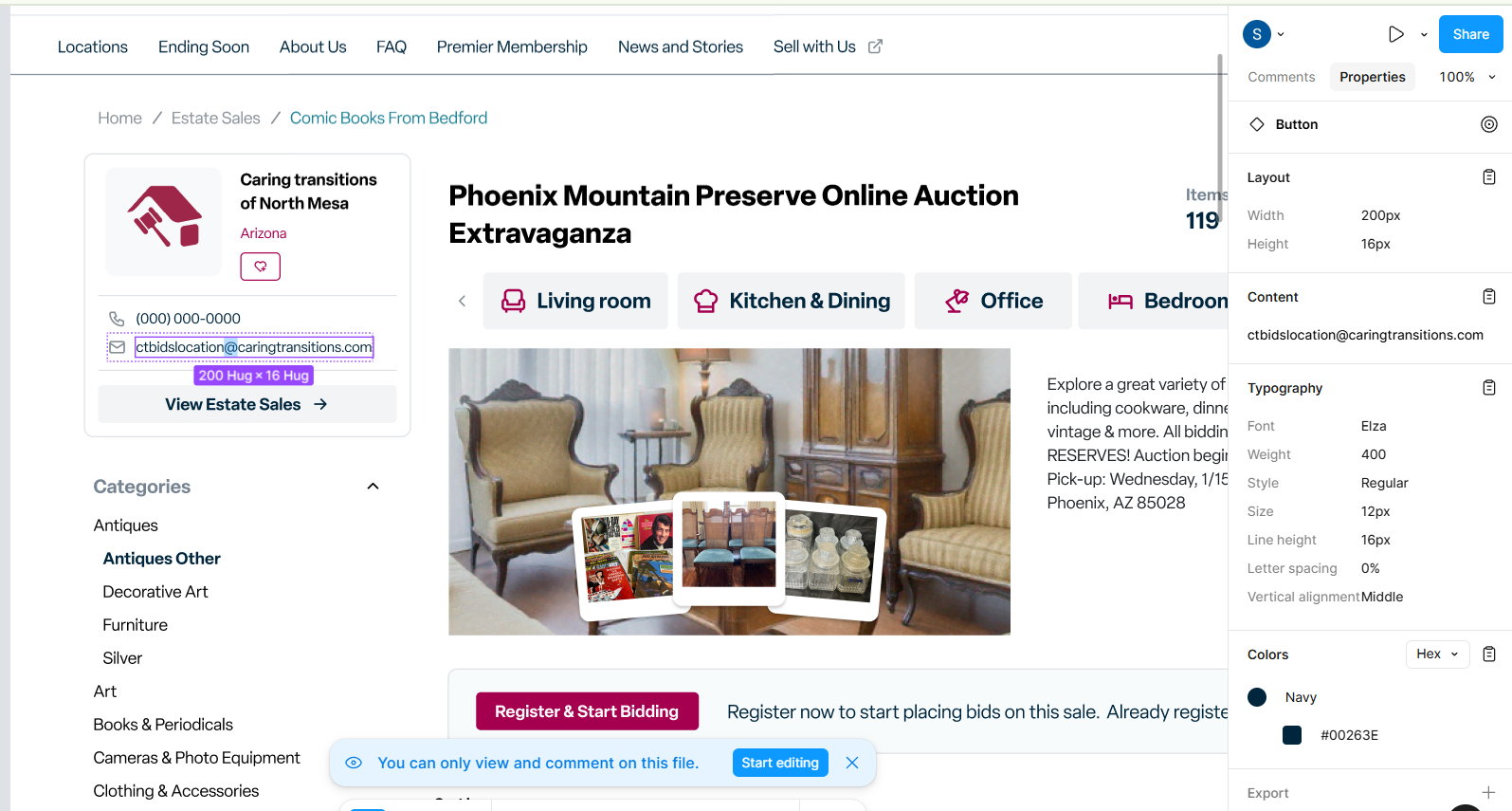Click the heart favorite icon under Arizona
Image resolution: width=1512 pixels, height=811 pixels.
(x=261, y=267)
